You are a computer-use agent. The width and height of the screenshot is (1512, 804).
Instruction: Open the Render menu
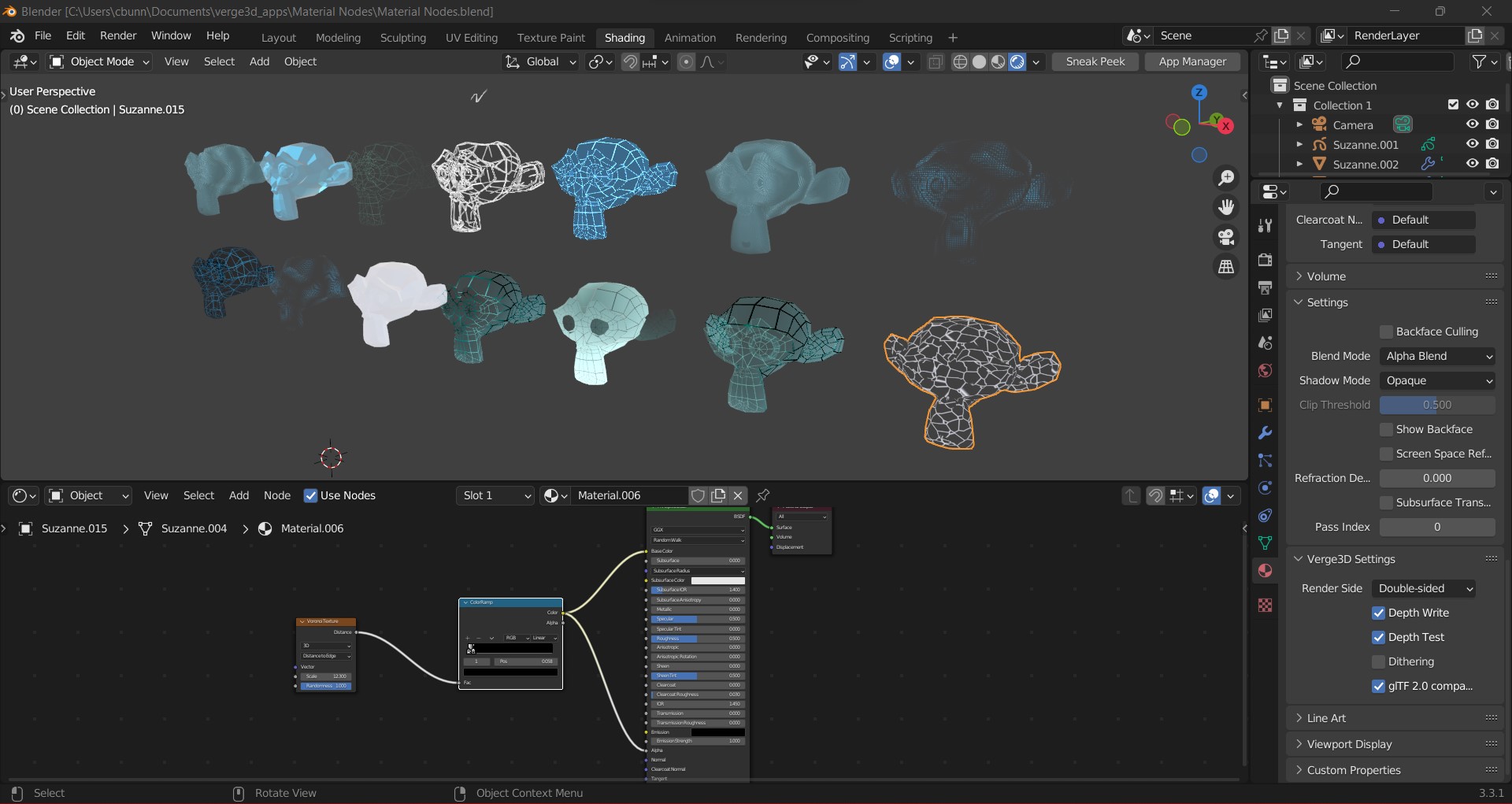tap(118, 36)
